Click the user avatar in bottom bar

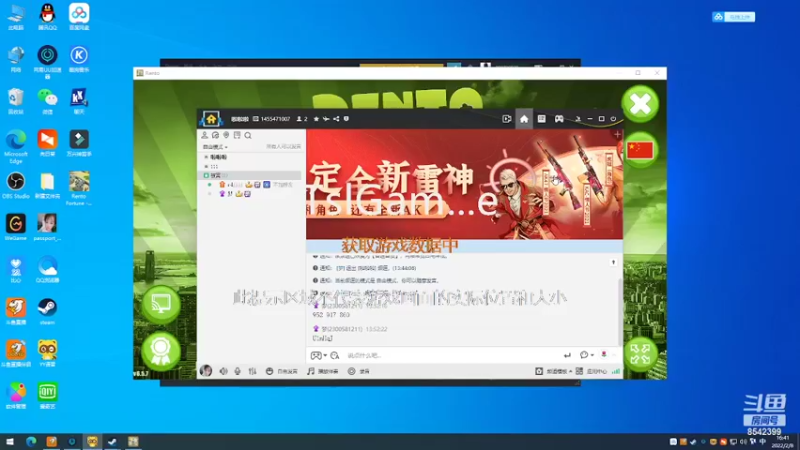(206, 371)
